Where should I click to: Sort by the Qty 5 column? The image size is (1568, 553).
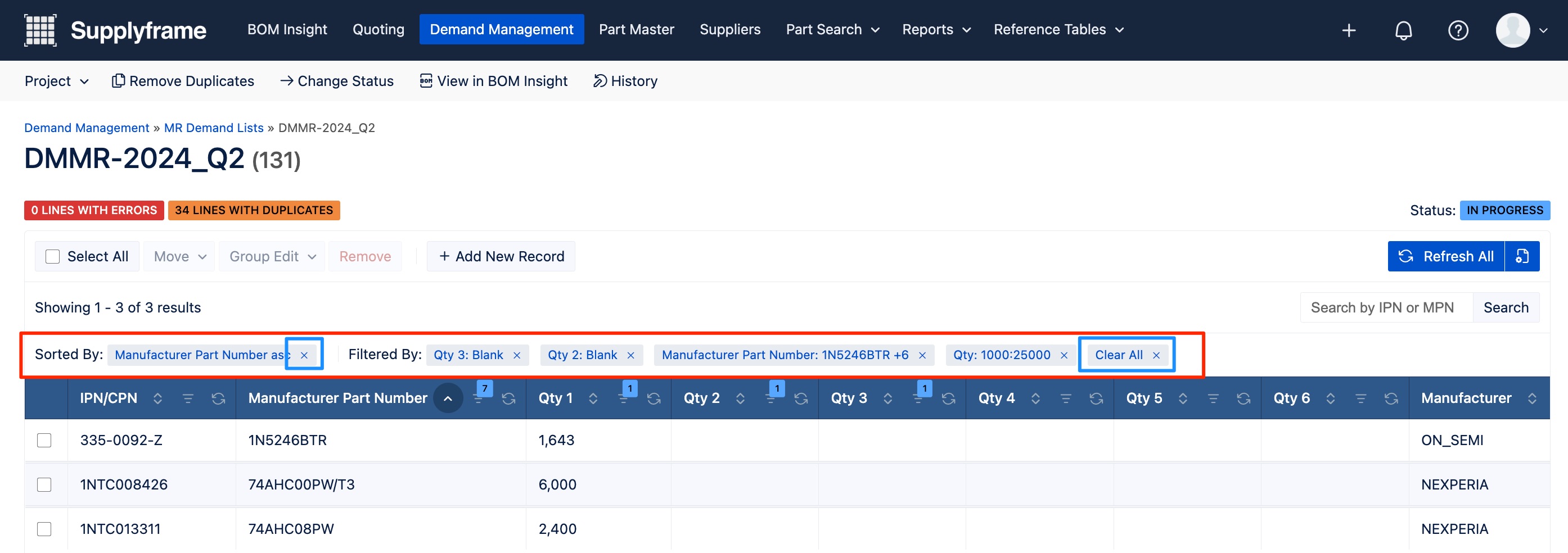pos(1183,398)
